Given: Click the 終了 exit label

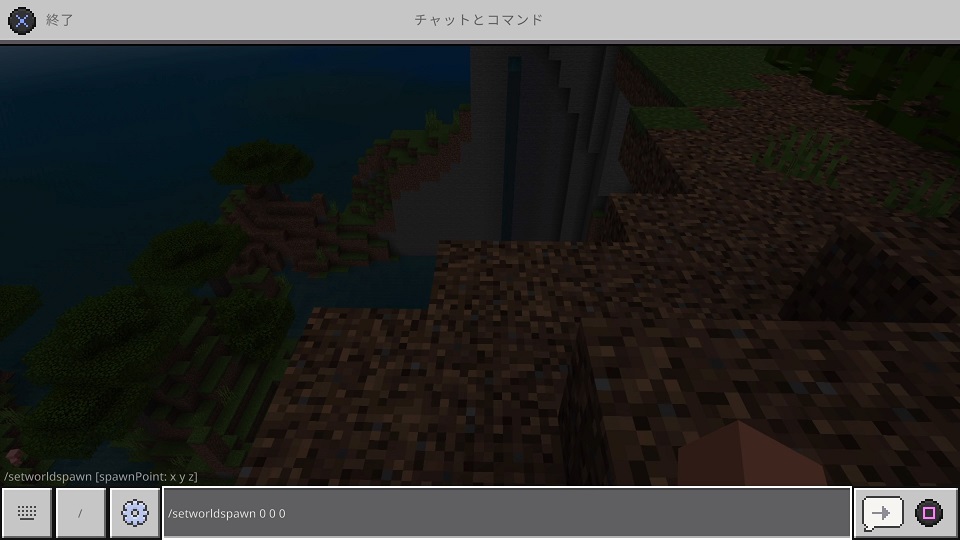Looking at the screenshot, I should pyautogui.click(x=59, y=20).
